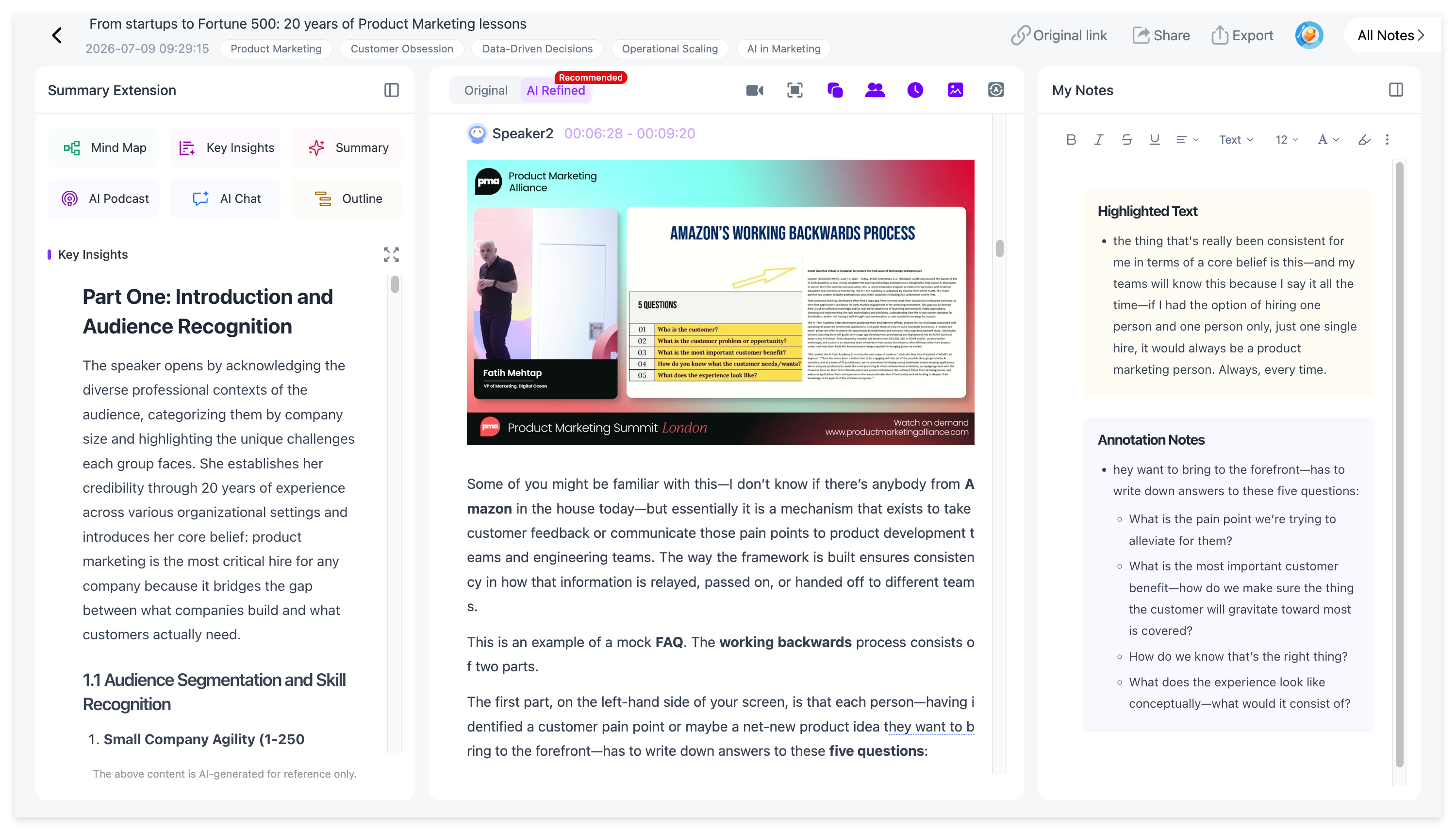Viewport: 1456px width, 832px height.
Task: Open the Text style dropdown
Action: (x=1236, y=139)
